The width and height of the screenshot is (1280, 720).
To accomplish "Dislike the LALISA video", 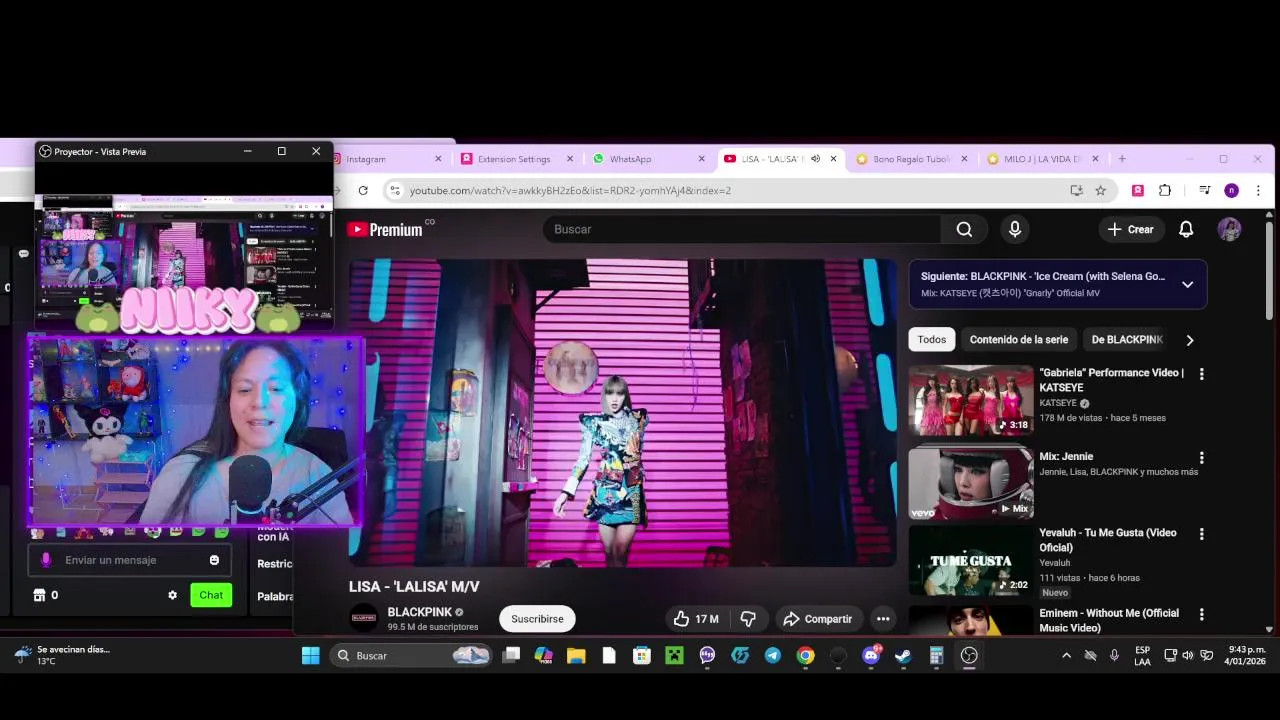I will [x=748, y=619].
